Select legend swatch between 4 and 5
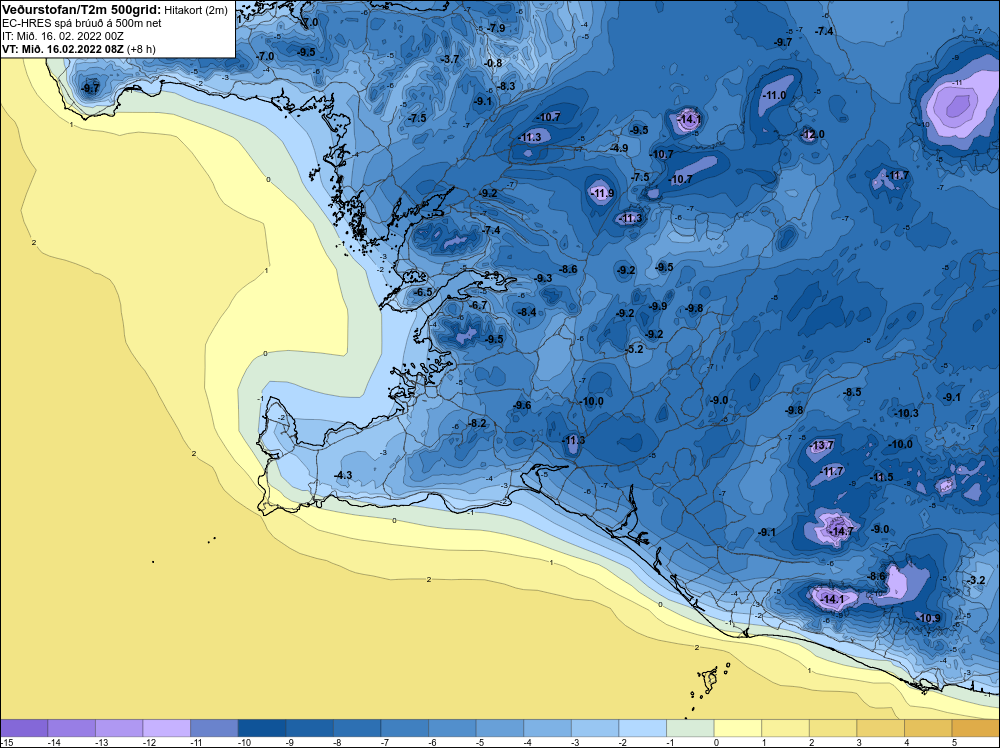This screenshot has height=748, width=1000. point(929,728)
